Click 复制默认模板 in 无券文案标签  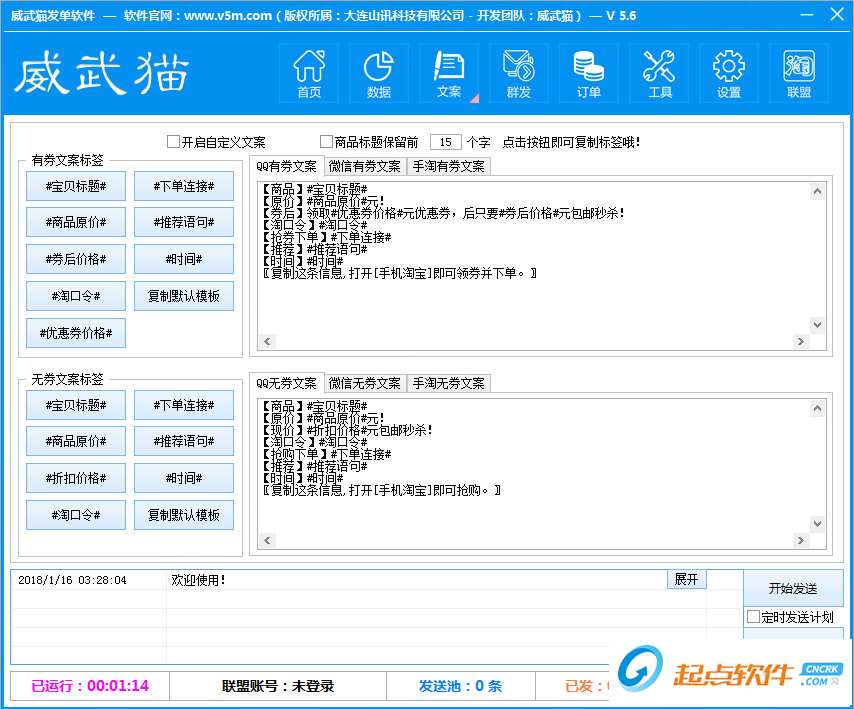[184, 515]
